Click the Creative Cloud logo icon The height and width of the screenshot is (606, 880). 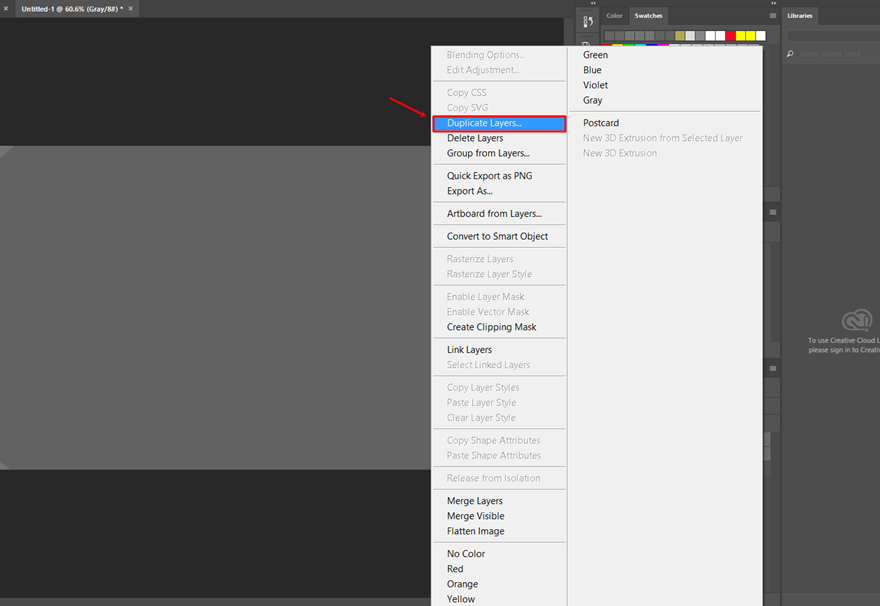point(856,320)
